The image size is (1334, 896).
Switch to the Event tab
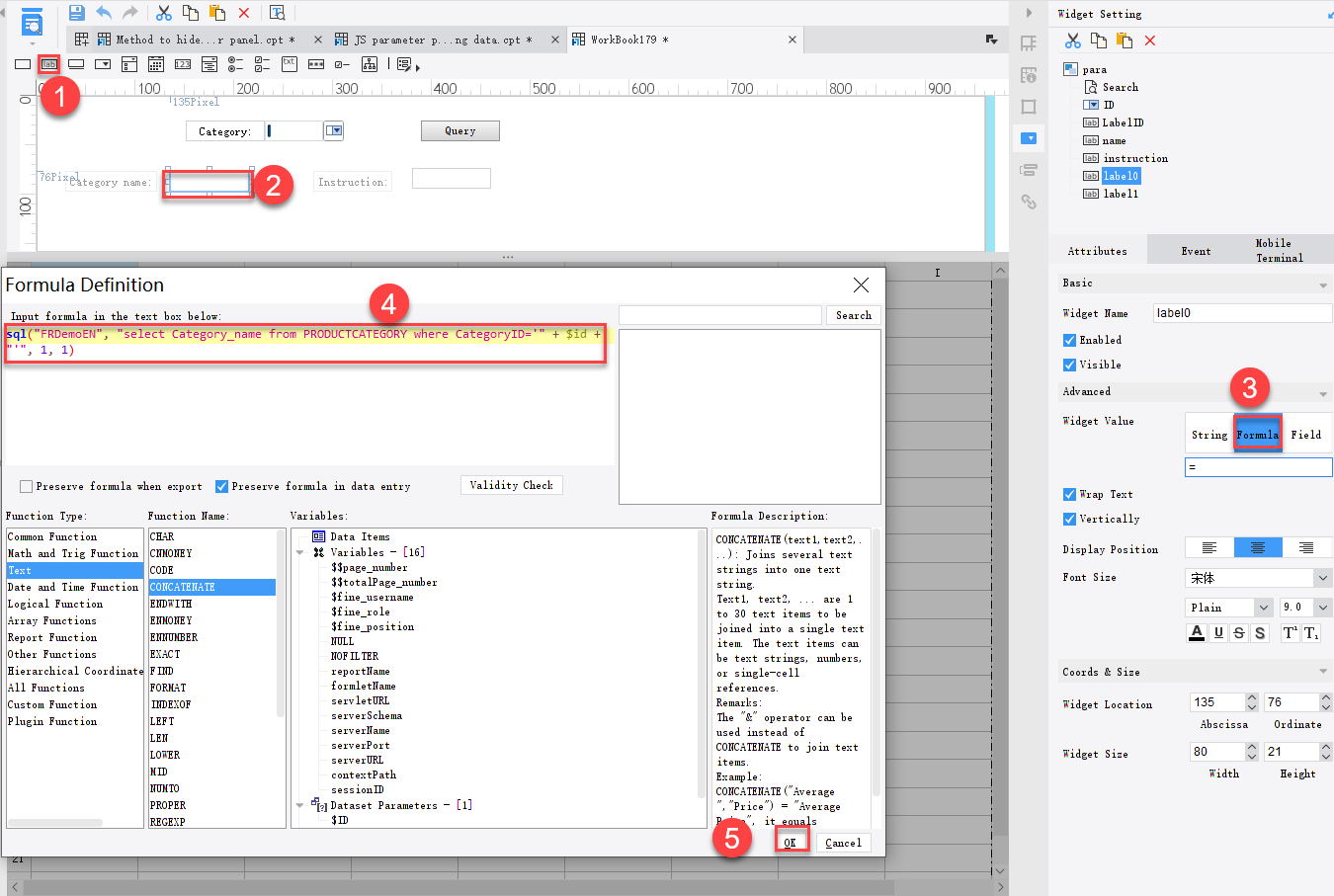[x=1196, y=251]
